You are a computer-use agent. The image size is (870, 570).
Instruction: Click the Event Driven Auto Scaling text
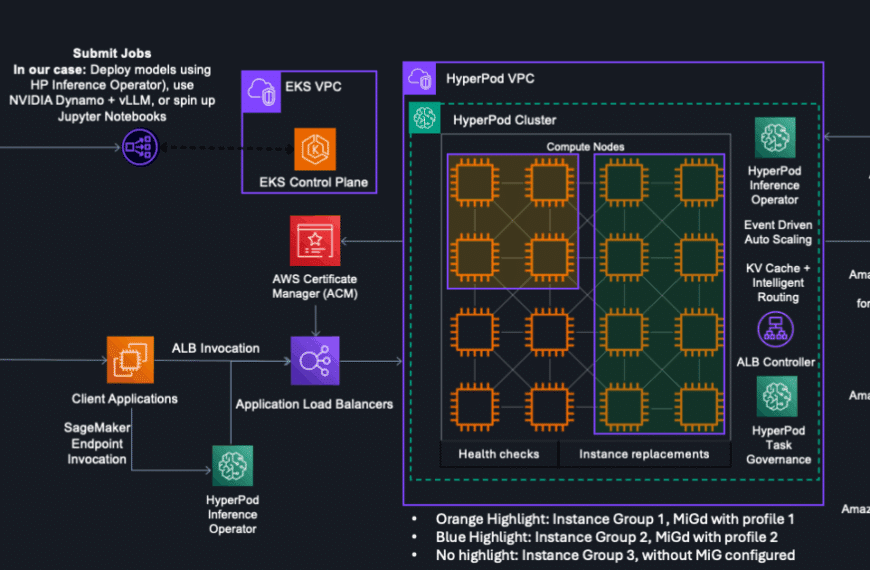pos(777,232)
